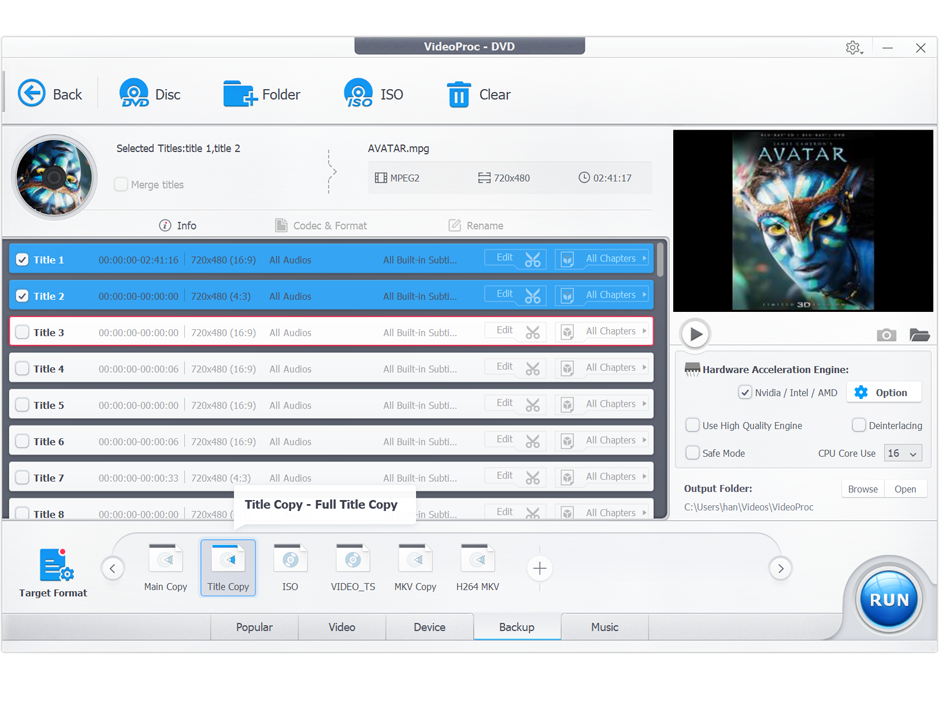Switch to the Video tab
940x720 pixels.
(342, 627)
